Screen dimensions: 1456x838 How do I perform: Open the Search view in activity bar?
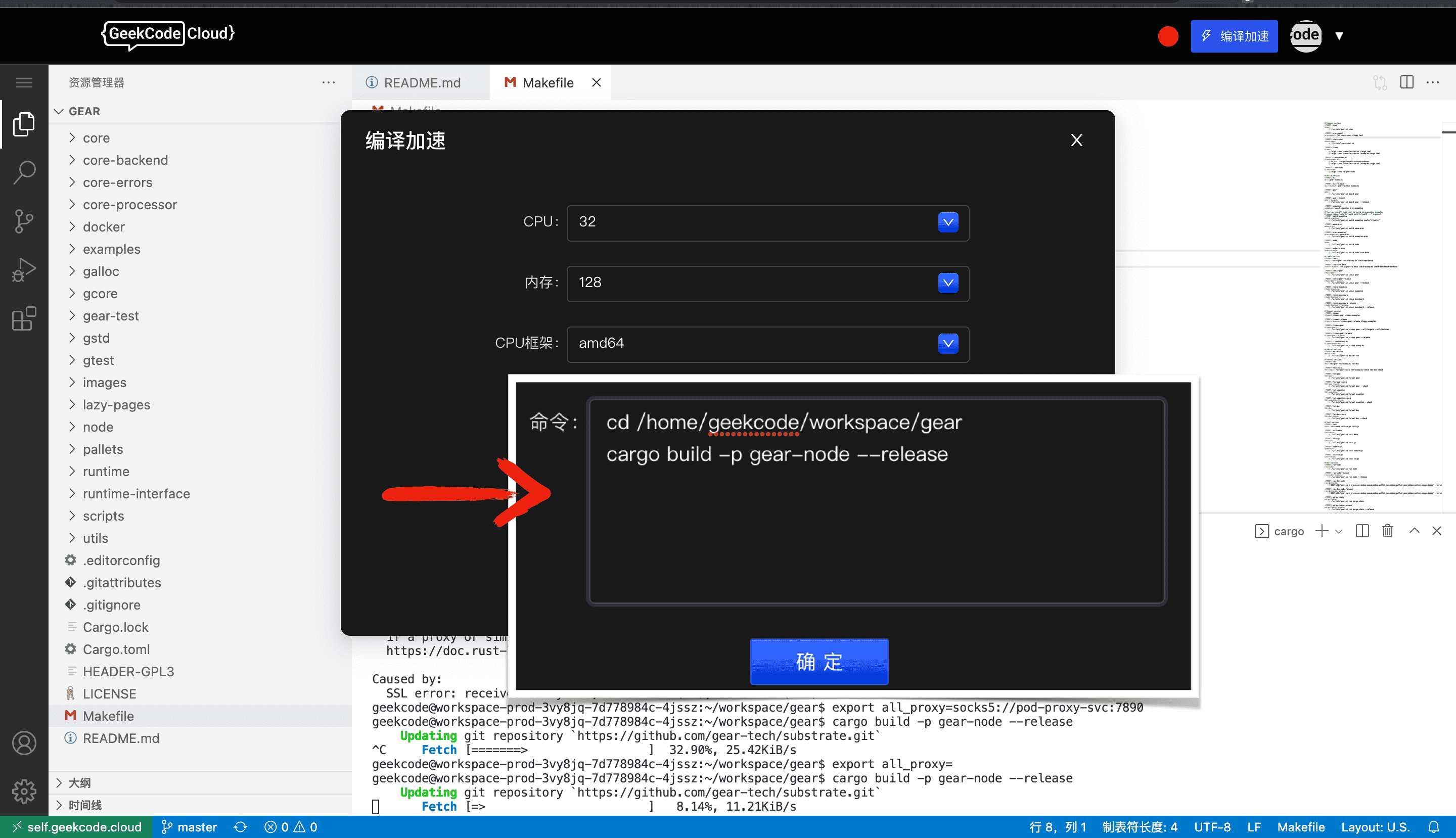pos(24,172)
